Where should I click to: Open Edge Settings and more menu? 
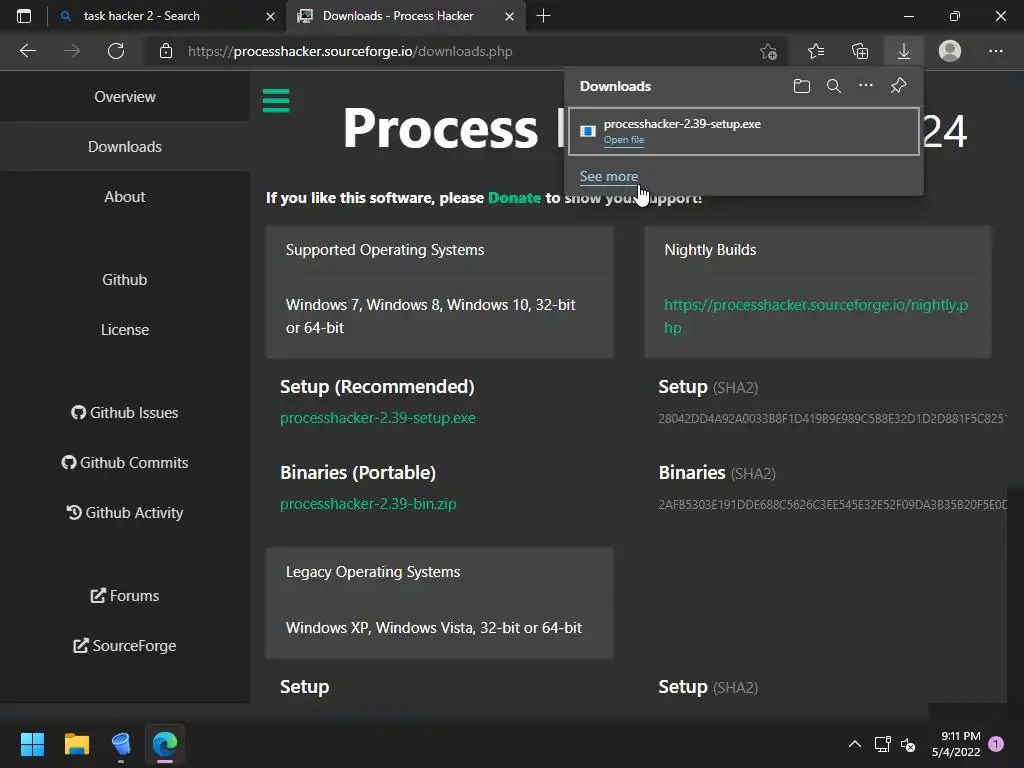(995, 51)
